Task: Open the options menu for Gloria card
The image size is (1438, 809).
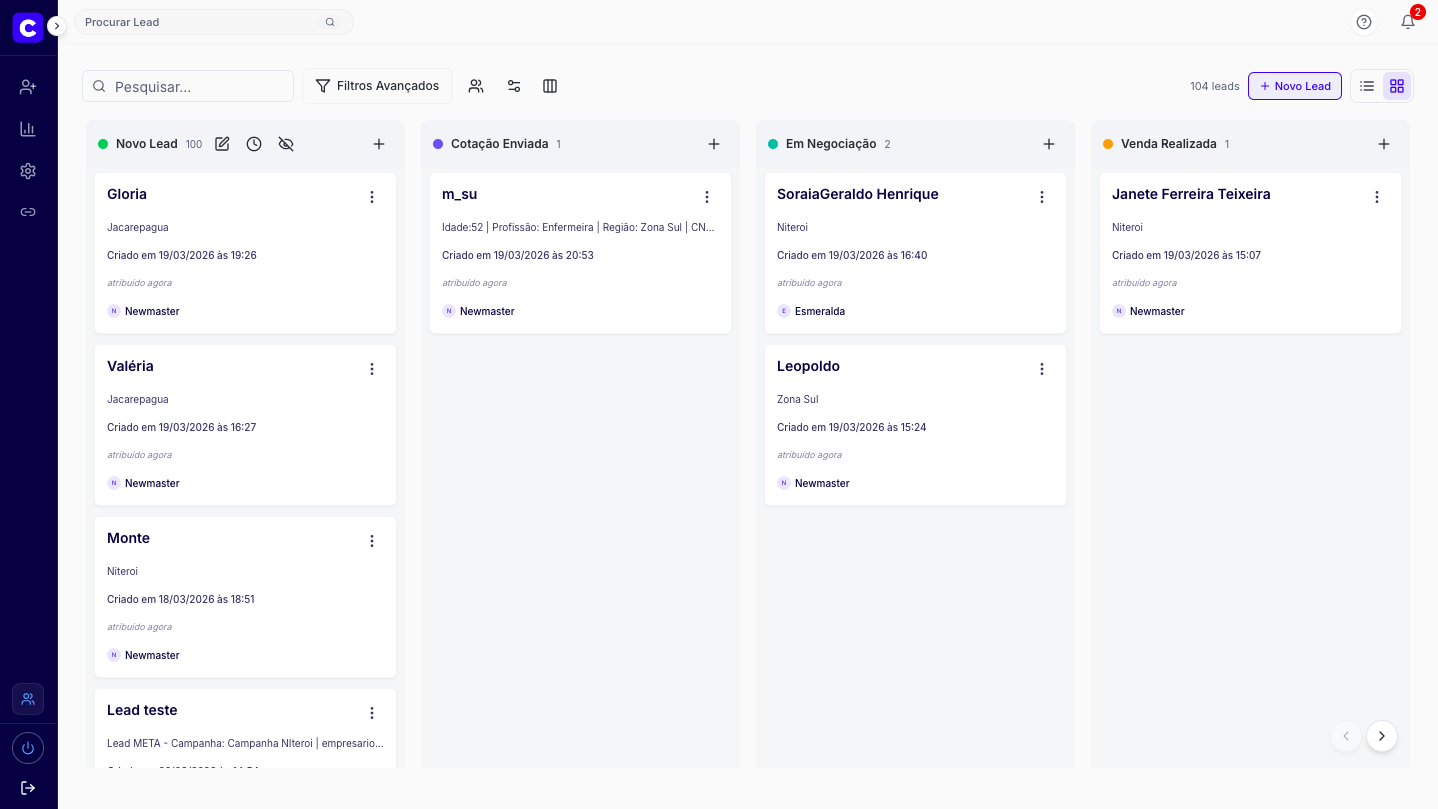Action: pos(372,197)
